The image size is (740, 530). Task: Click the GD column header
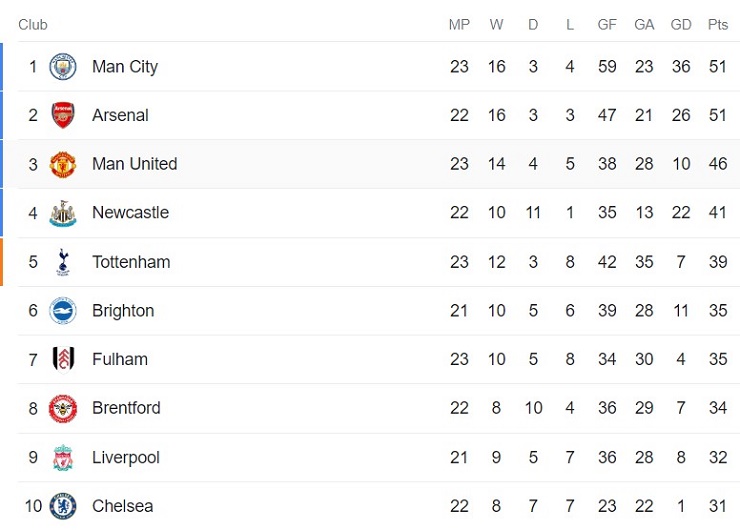pyautogui.click(x=681, y=25)
